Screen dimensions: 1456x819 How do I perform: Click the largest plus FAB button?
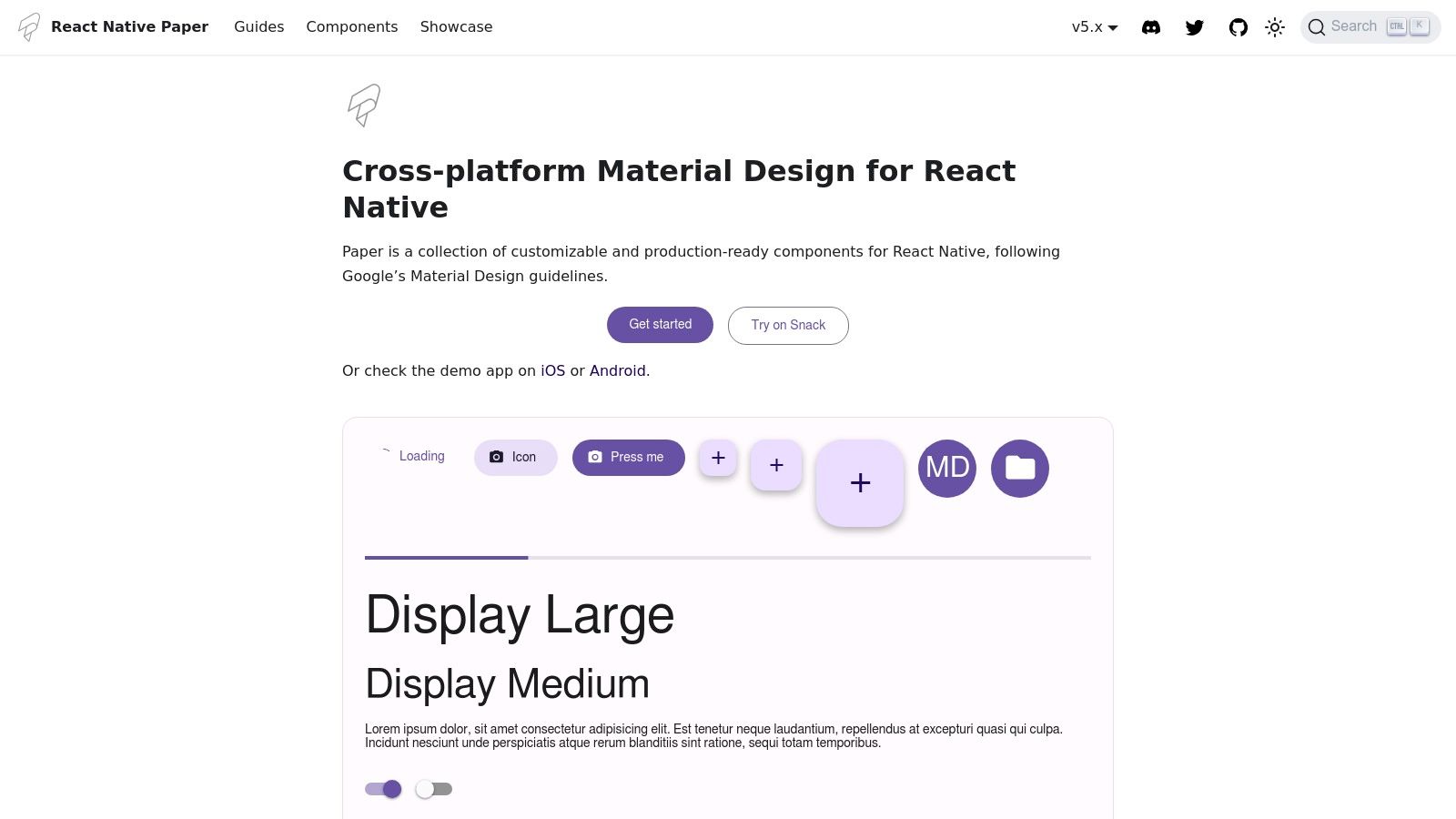click(860, 483)
